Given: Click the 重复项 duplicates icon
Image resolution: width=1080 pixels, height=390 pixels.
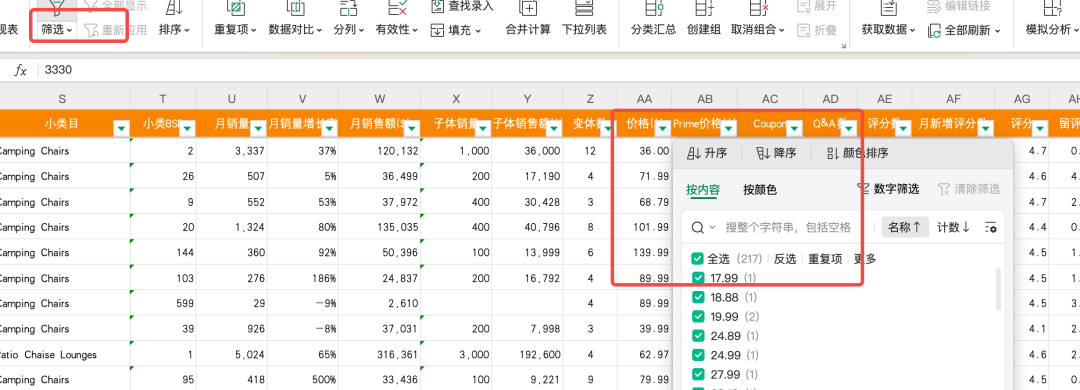Looking at the screenshot, I should (x=236, y=8).
